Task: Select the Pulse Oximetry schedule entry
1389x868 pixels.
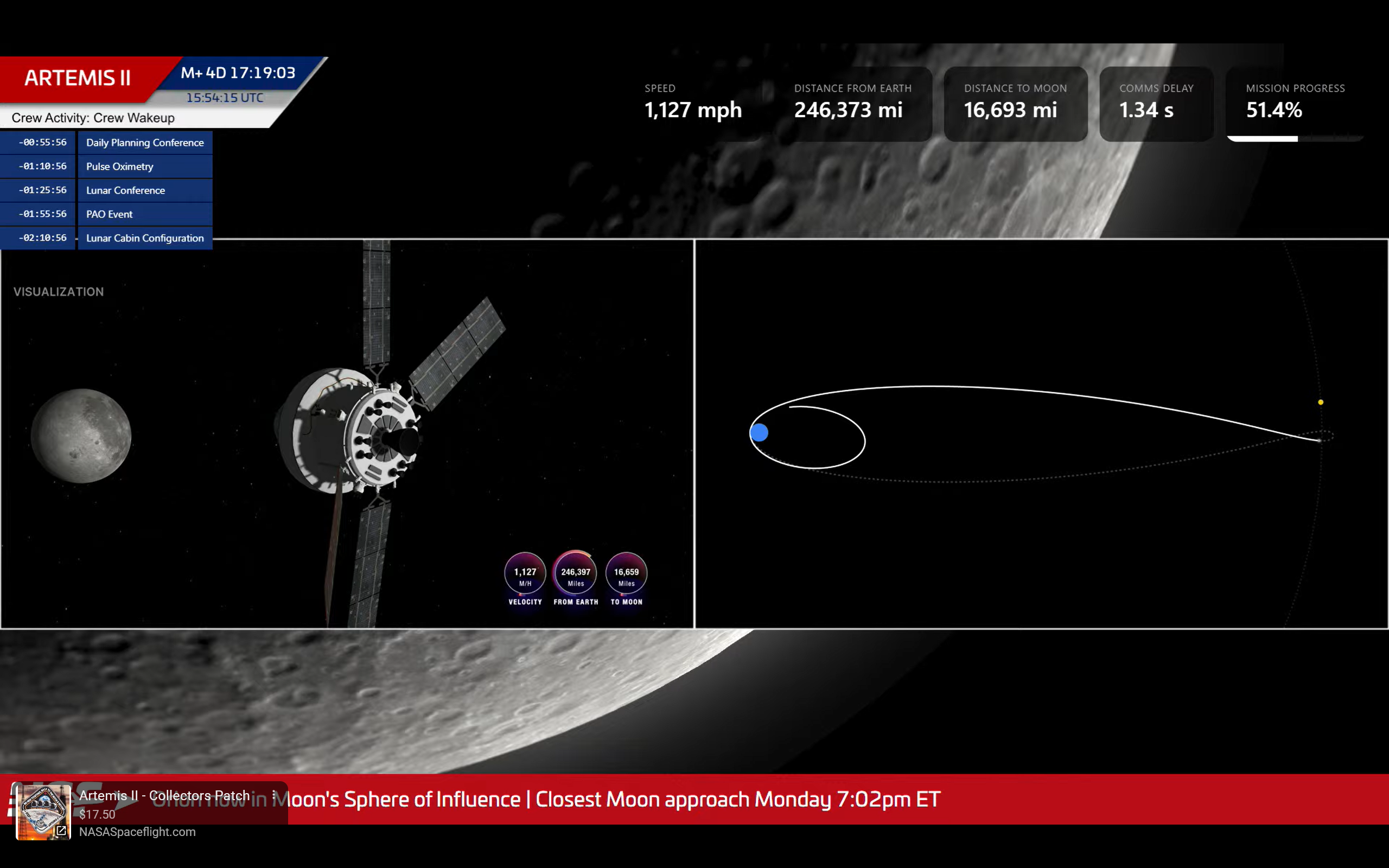Action: (145, 167)
